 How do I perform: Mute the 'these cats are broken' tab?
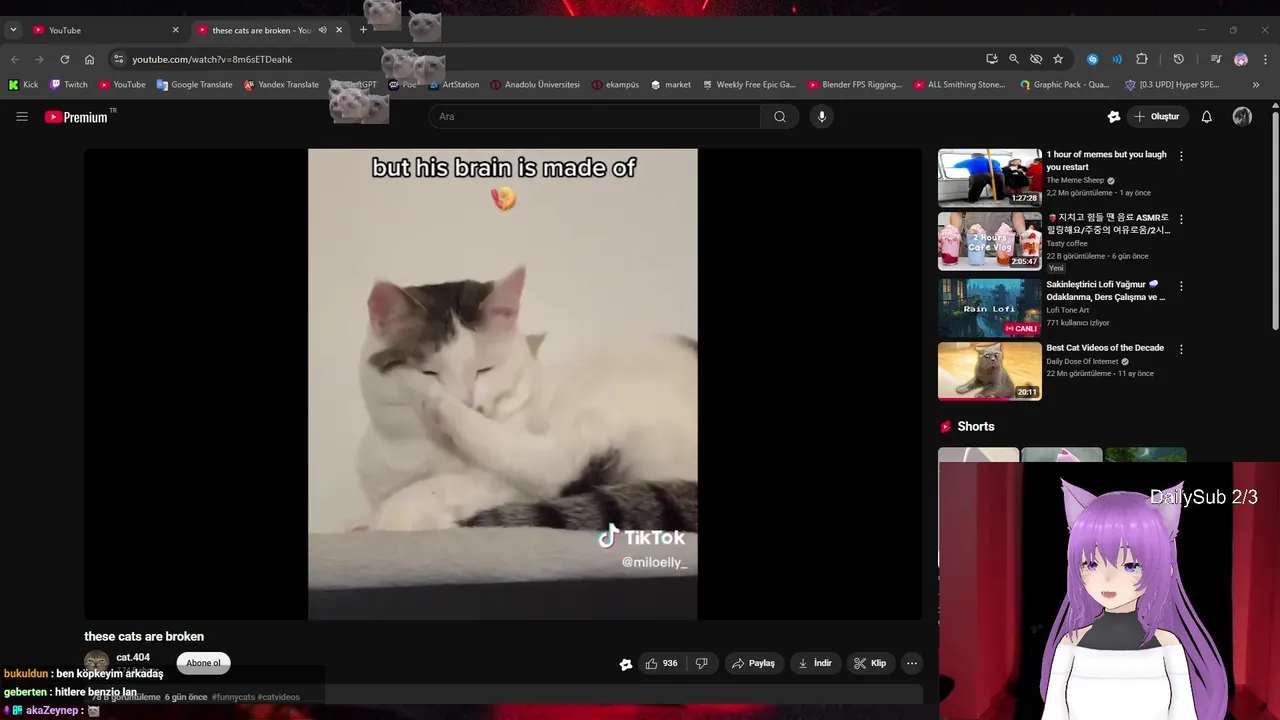click(323, 30)
